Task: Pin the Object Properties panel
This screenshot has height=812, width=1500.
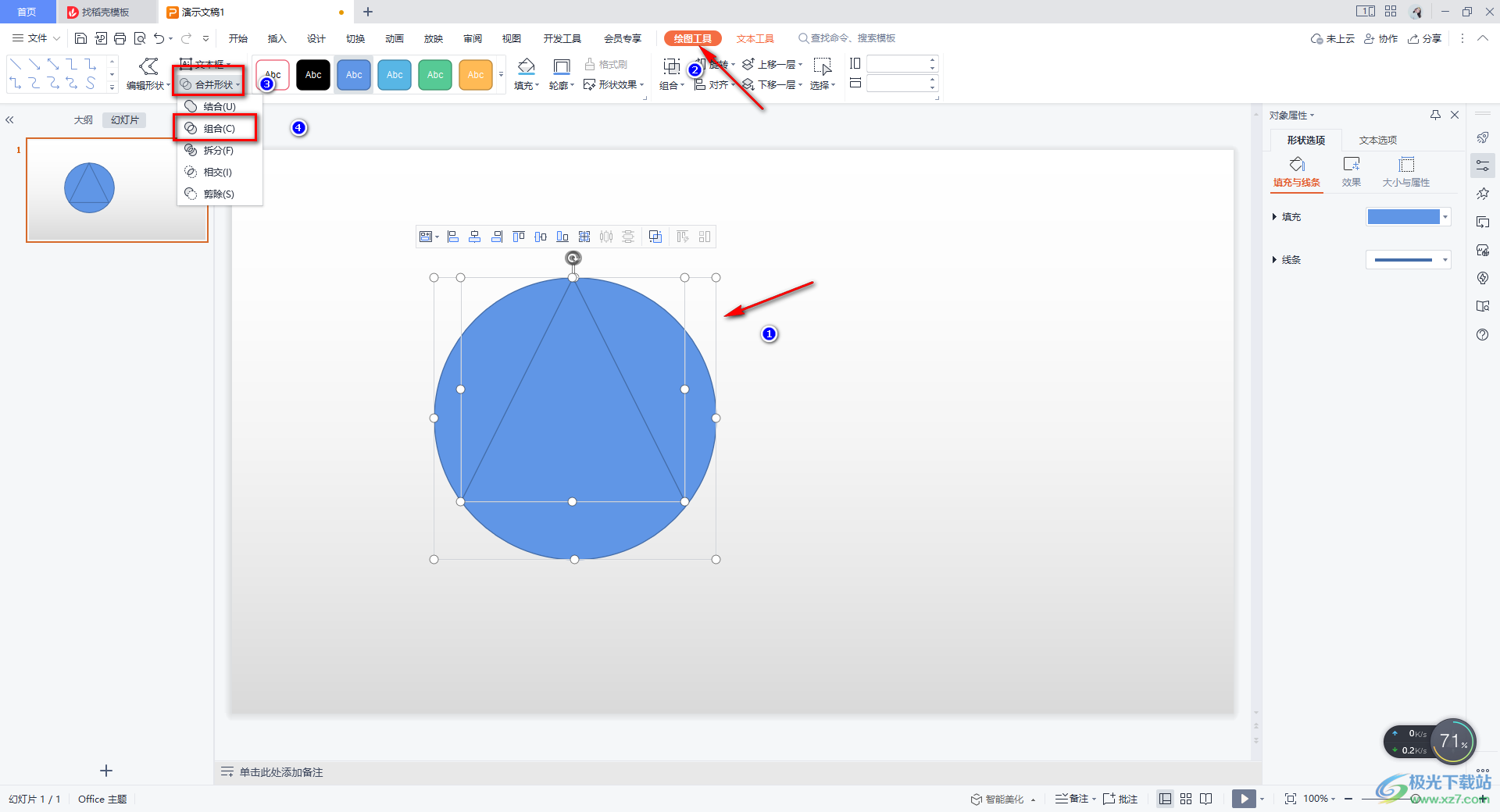Action: click(1435, 115)
